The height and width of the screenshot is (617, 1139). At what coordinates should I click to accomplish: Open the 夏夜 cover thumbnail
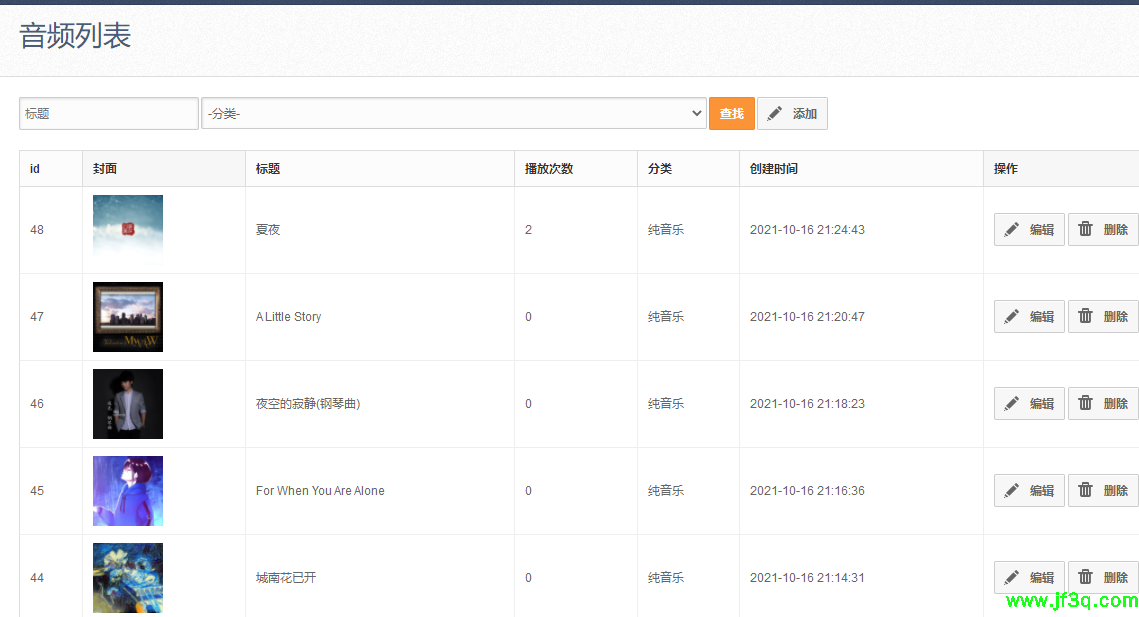tap(128, 229)
